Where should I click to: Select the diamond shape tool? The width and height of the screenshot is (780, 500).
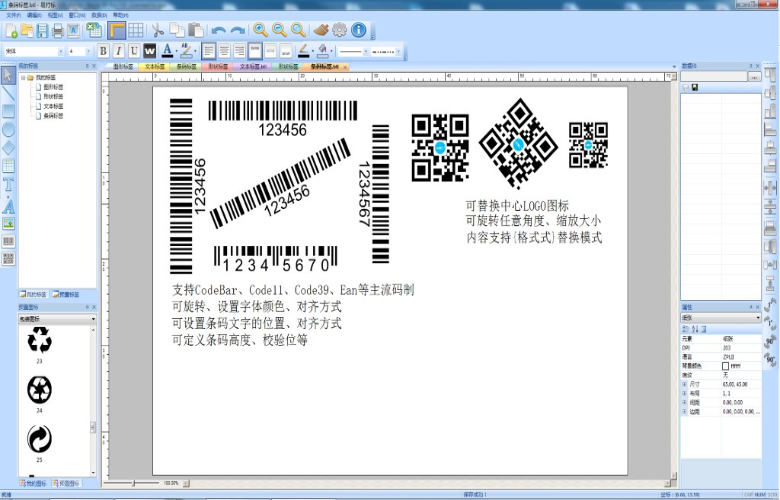8,148
